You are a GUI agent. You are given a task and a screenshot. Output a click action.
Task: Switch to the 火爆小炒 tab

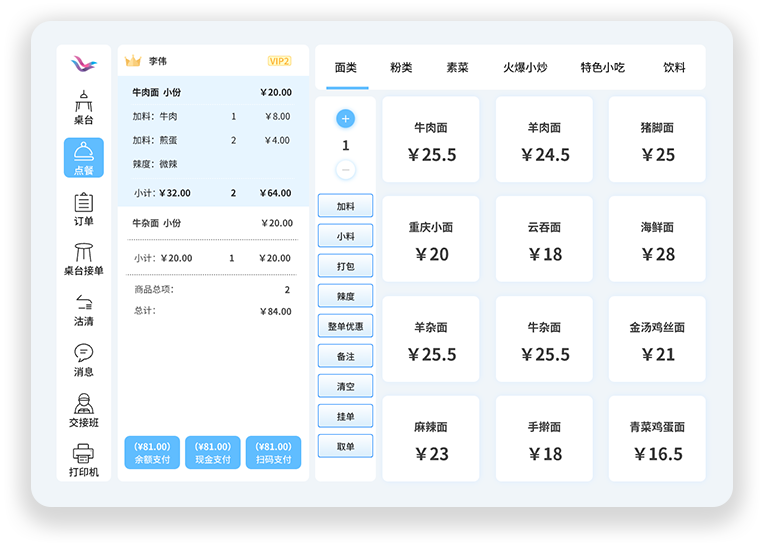(525, 68)
